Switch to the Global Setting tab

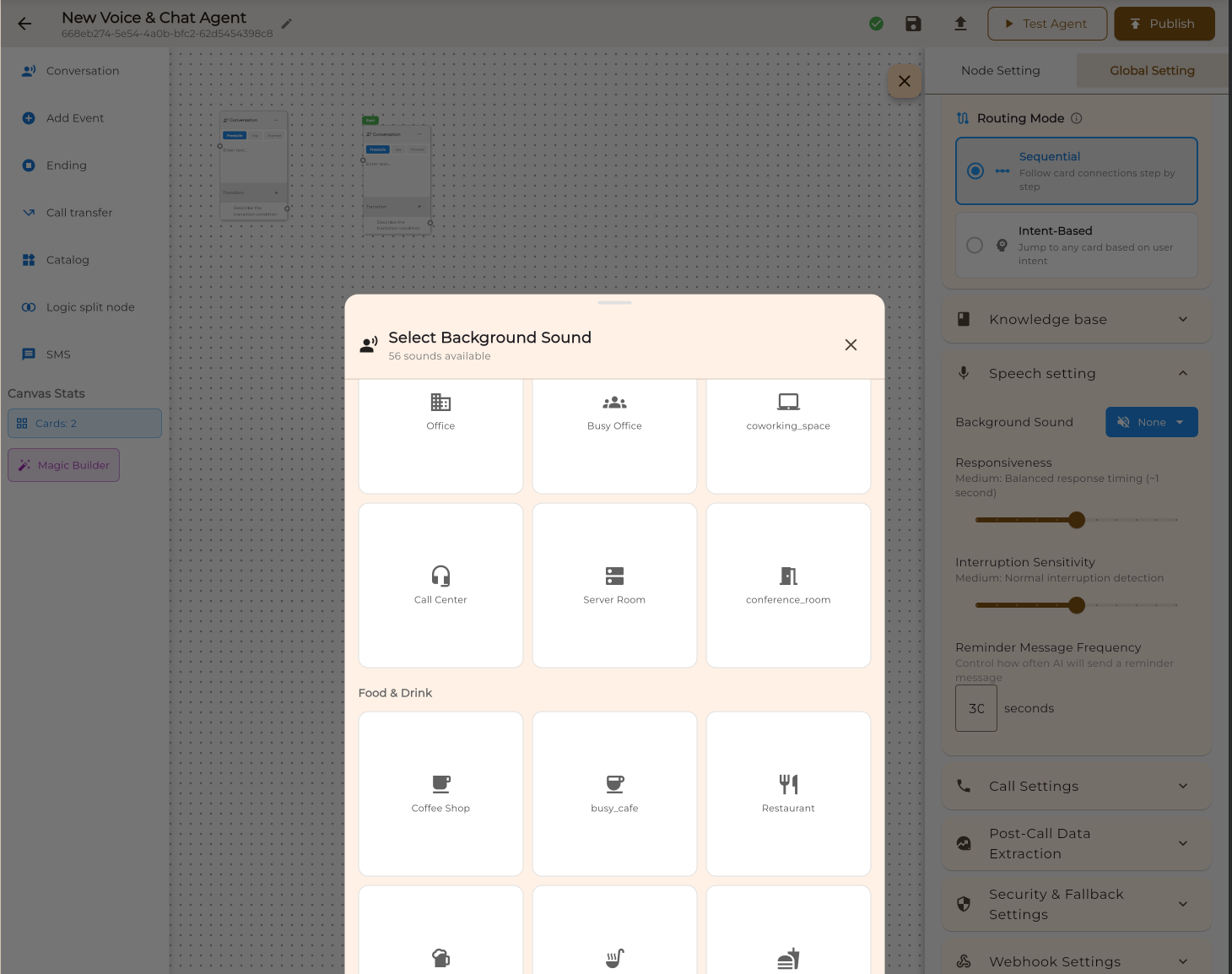[1152, 71]
